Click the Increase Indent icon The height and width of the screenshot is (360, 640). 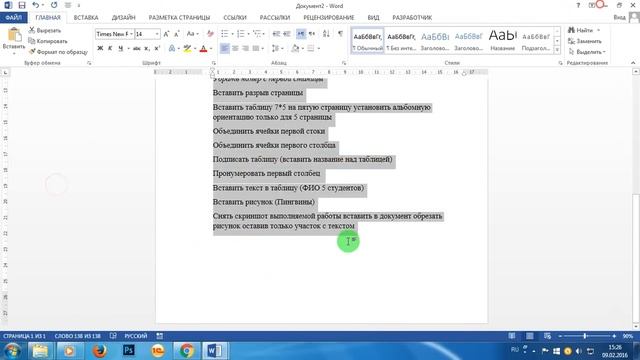tap(287, 34)
